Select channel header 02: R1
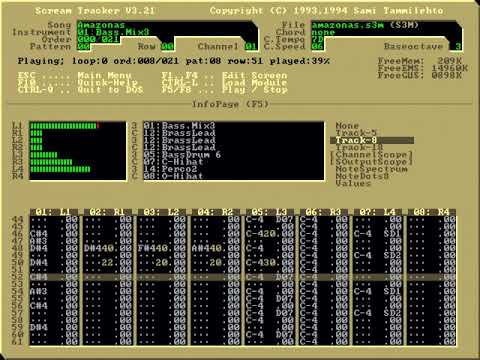 click(108, 212)
